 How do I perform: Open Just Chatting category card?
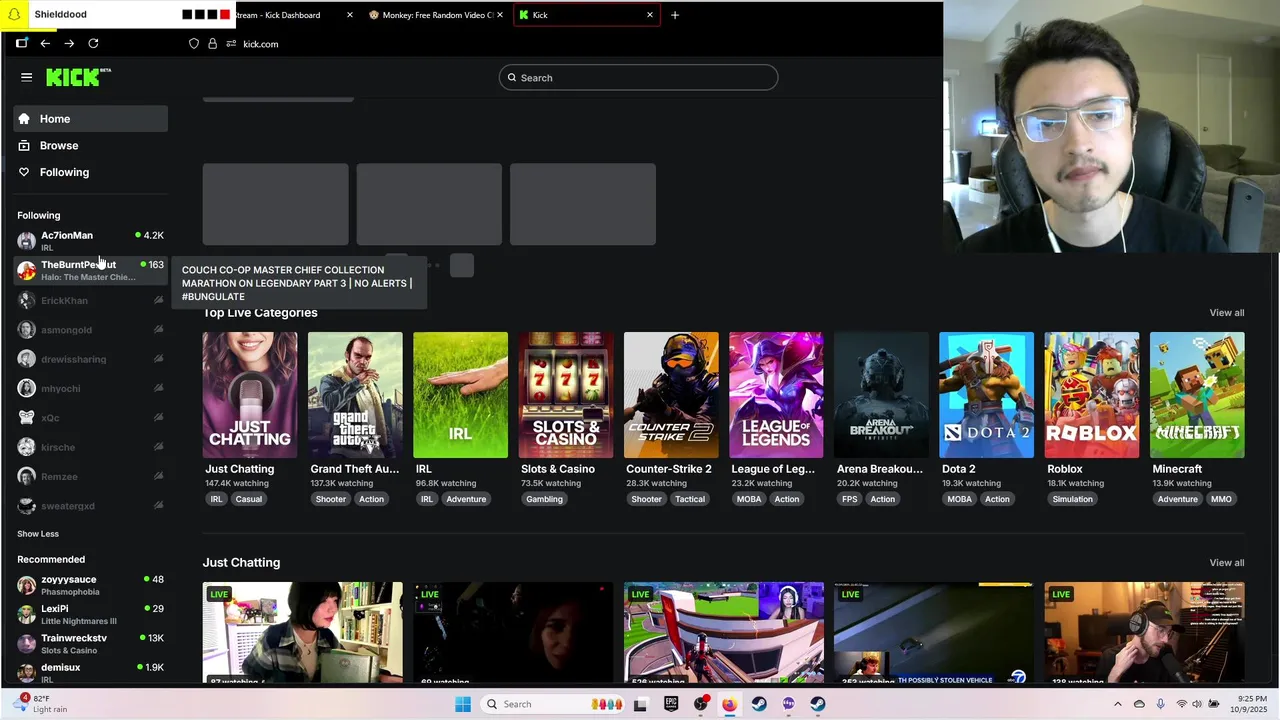(250, 395)
